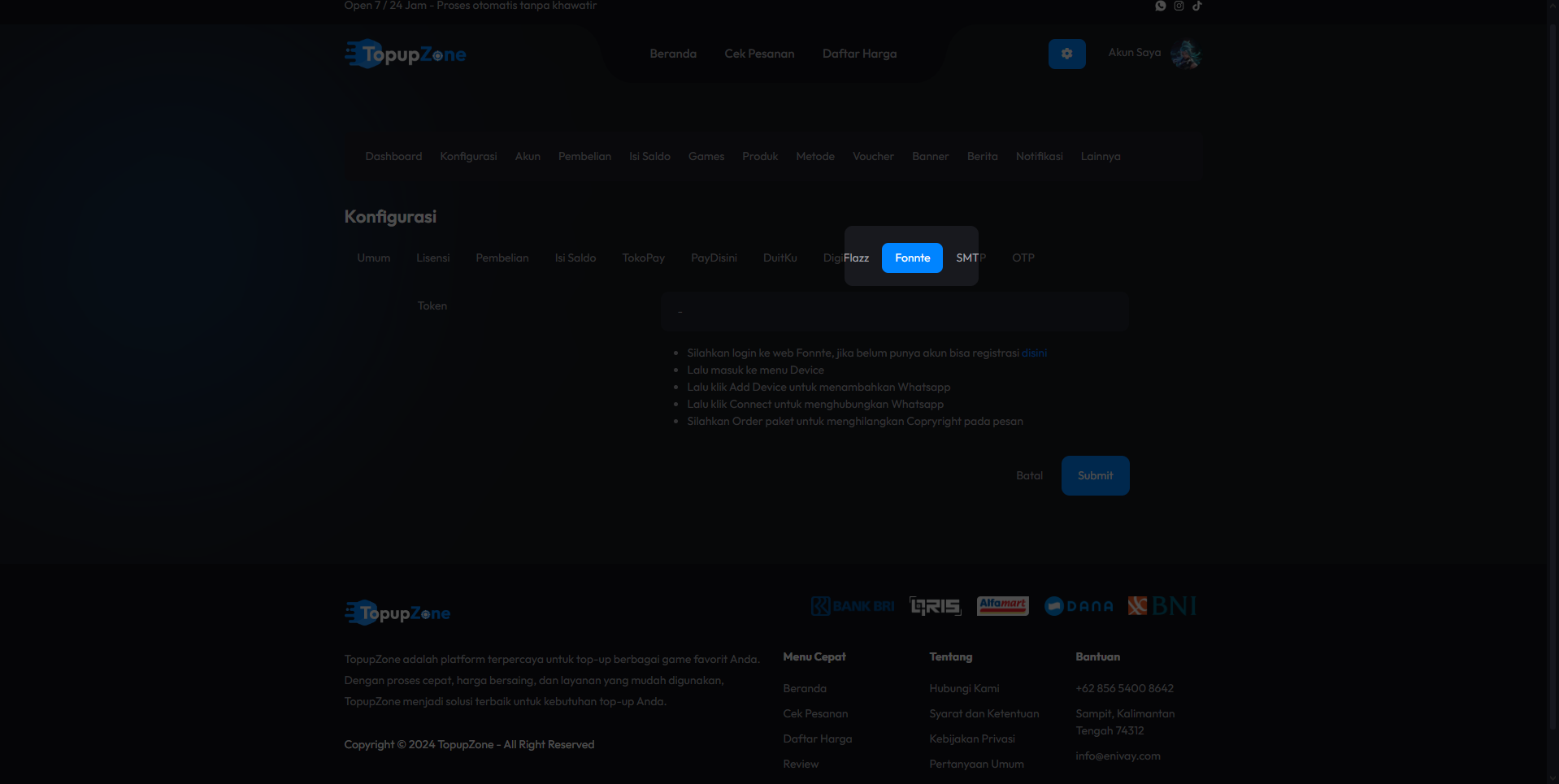The image size is (1559, 784).
Task: Open the Berita admin menu
Action: 982,156
